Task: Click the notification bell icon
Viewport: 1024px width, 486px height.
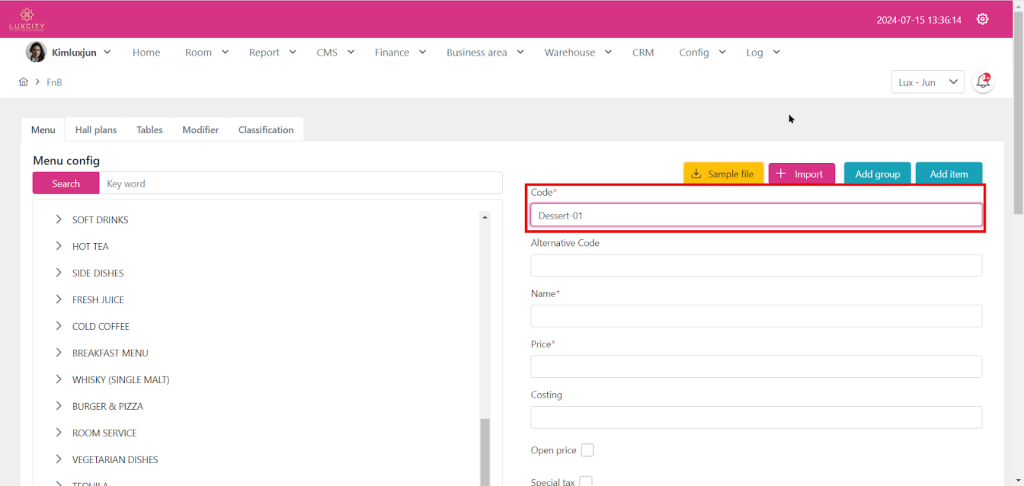Action: (983, 82)
